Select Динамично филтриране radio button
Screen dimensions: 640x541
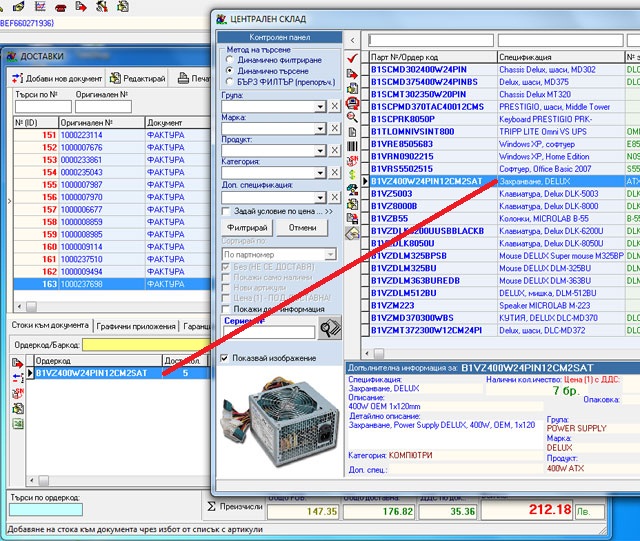[230, 60]
